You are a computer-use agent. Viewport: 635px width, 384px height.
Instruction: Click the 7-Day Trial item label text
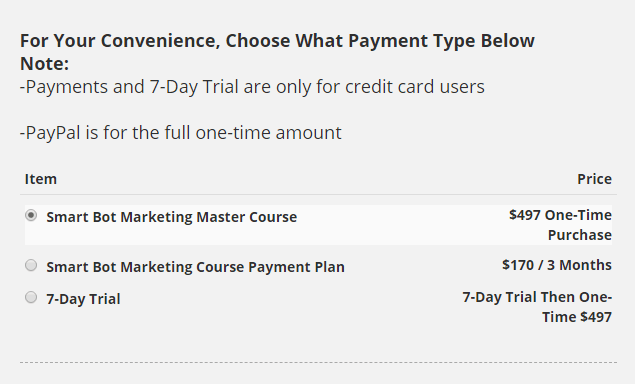83,299
